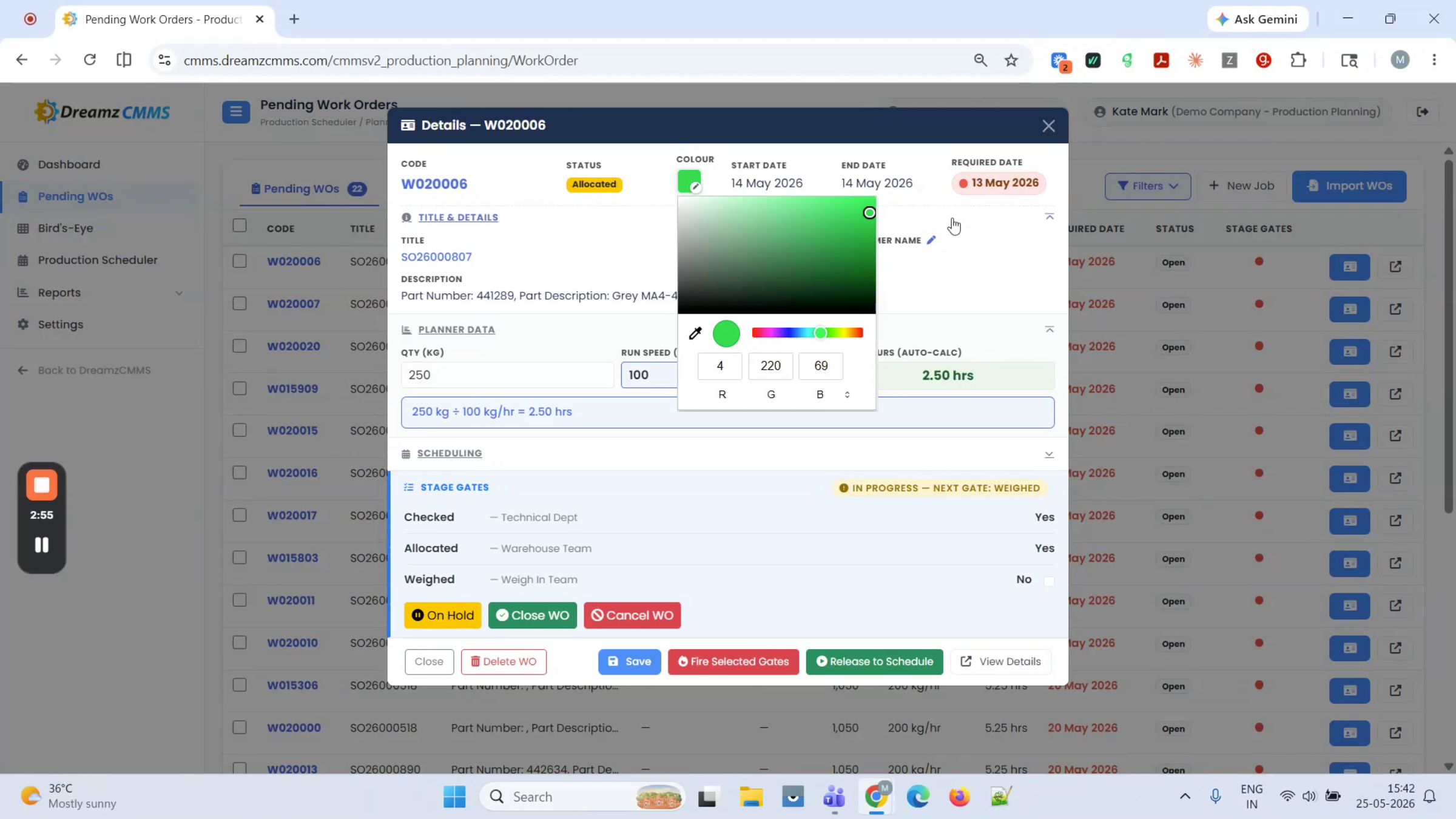Open W020006 row details card icon
The height and width of the screenshot is (819, 1456).
[x=1349, y=267]
